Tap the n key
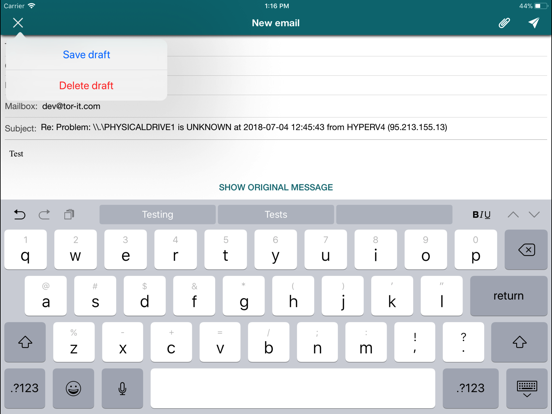 tap(317, 342)
